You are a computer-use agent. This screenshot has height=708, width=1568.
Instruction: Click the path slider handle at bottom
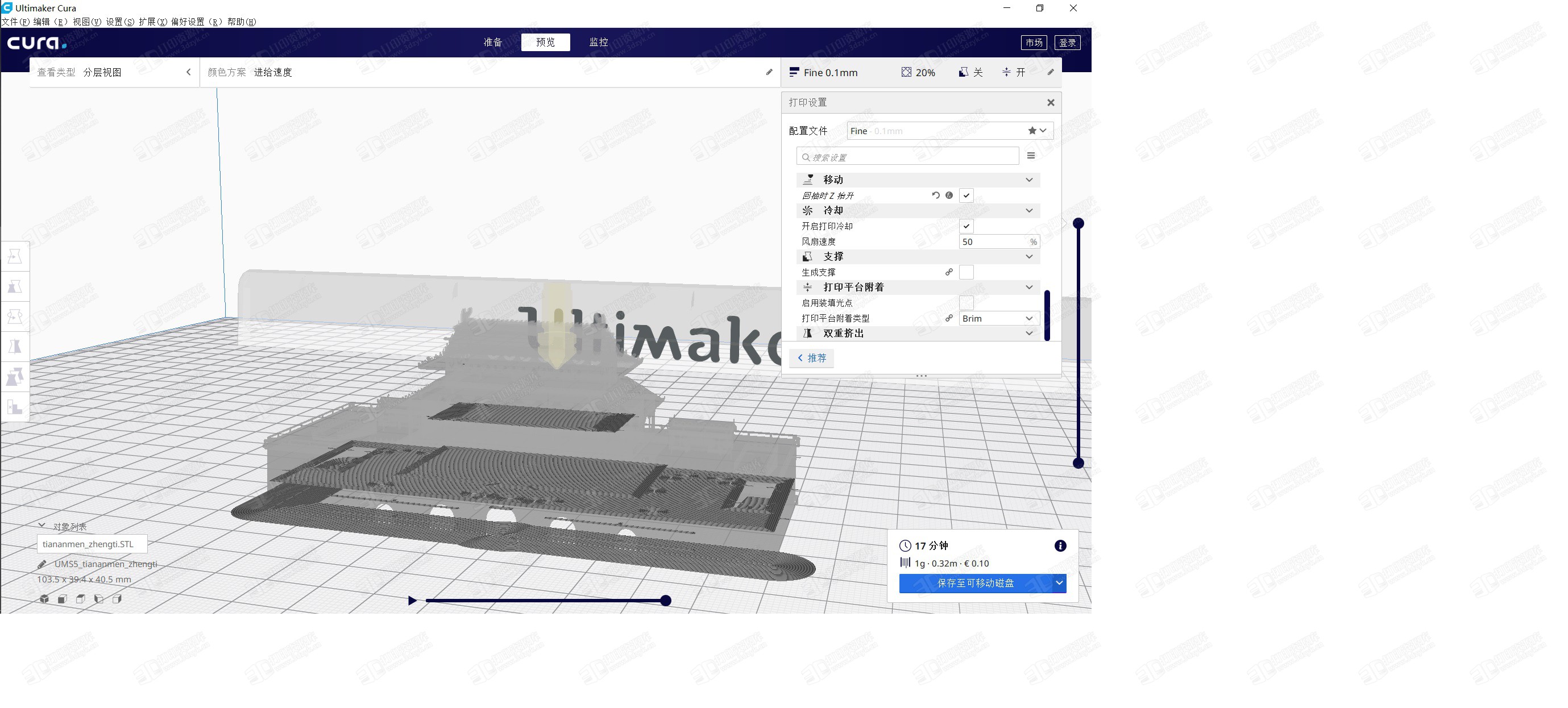(x=666, y=601)
